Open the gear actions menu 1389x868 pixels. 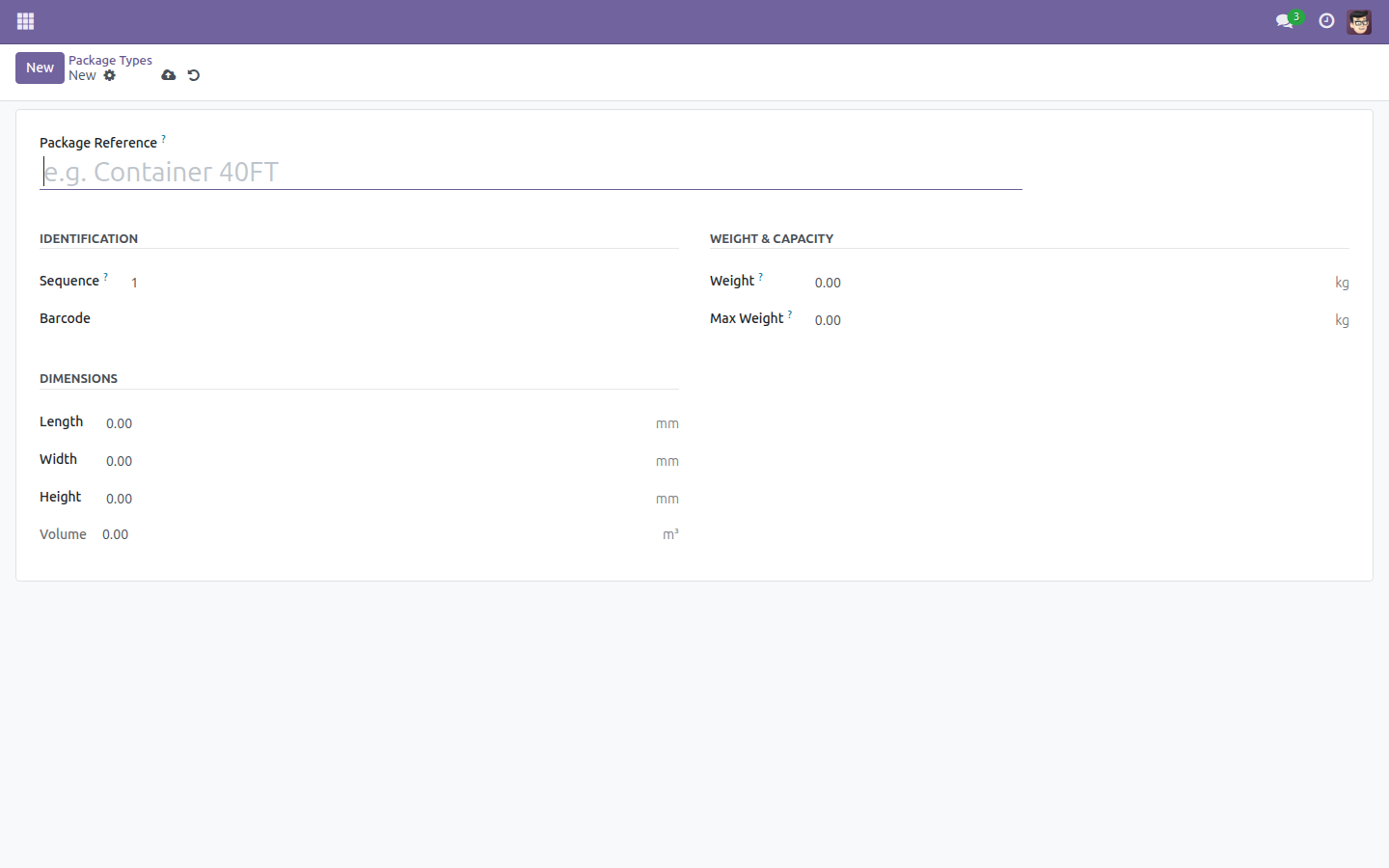[110, 75]
